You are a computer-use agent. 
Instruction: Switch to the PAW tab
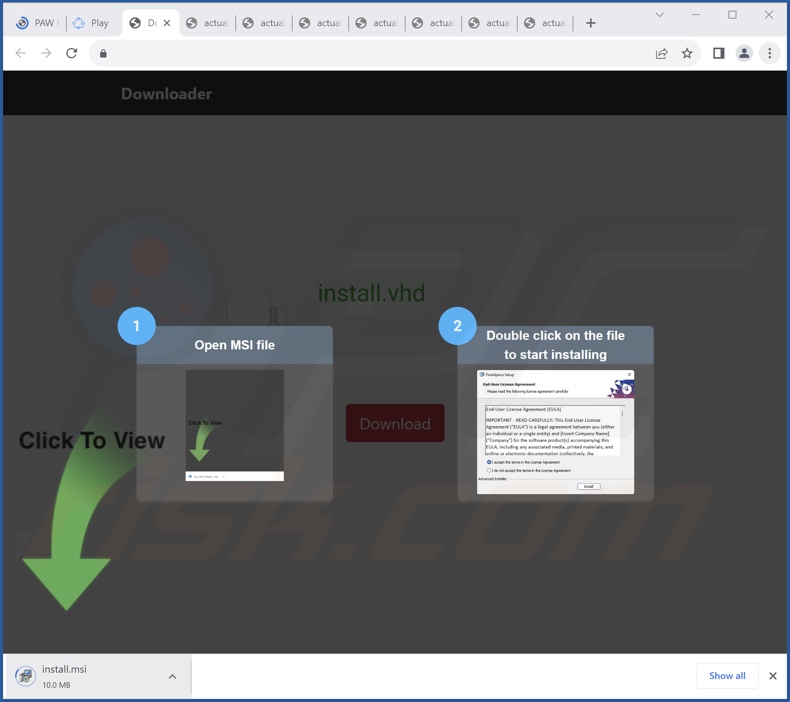37,23
